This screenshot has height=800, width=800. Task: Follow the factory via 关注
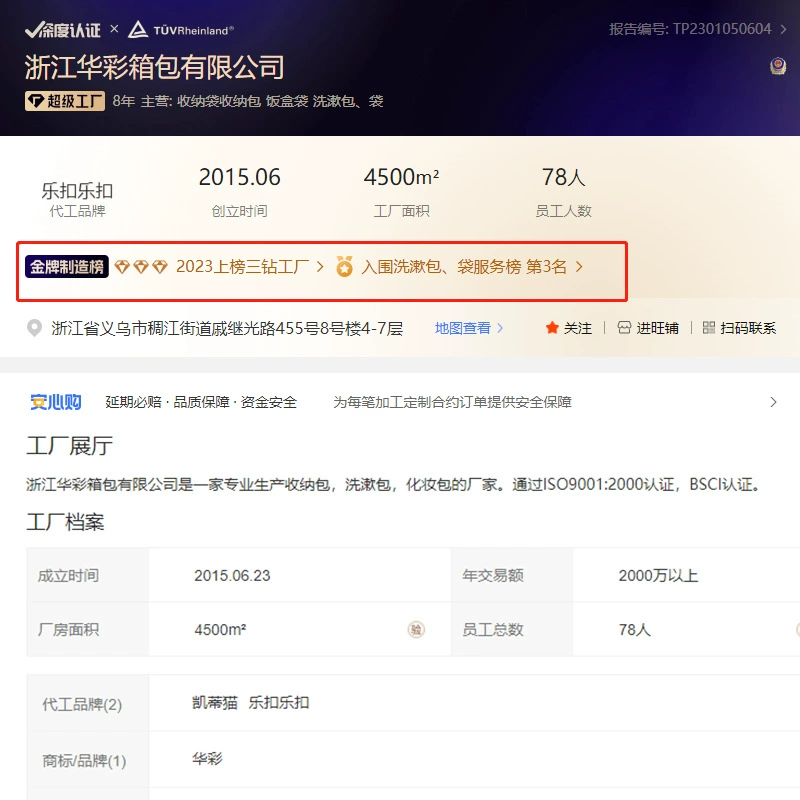click(578, 328)
